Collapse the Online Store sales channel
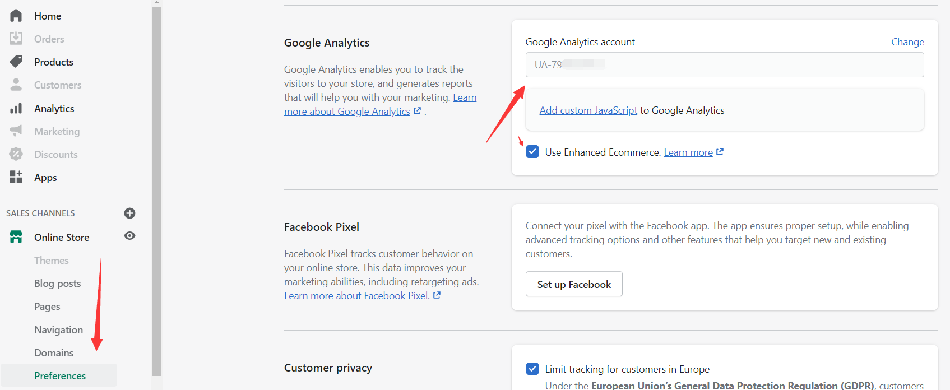950x390 pixels. point(61,237)
